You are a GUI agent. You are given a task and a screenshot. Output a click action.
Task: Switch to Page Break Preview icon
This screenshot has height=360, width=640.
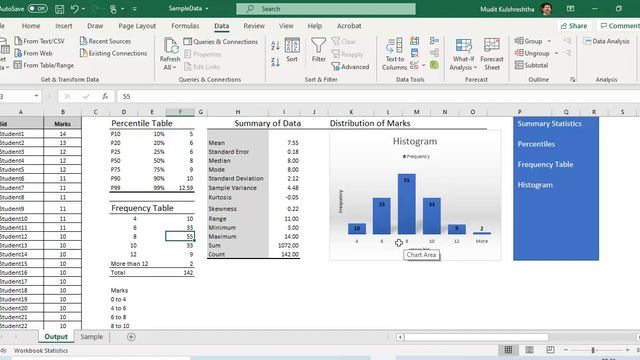click(x=550, y=350)
